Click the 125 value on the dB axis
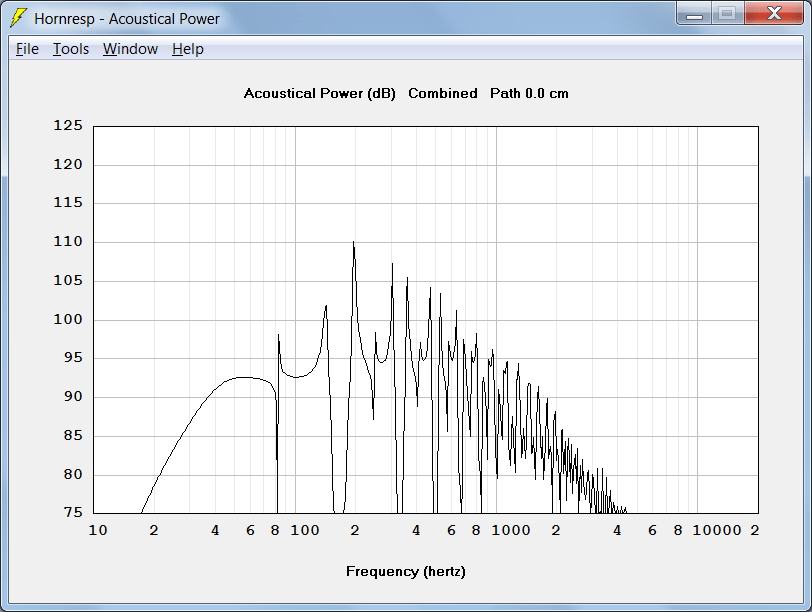This screenshot has width=812, height=612. point(68,126)
